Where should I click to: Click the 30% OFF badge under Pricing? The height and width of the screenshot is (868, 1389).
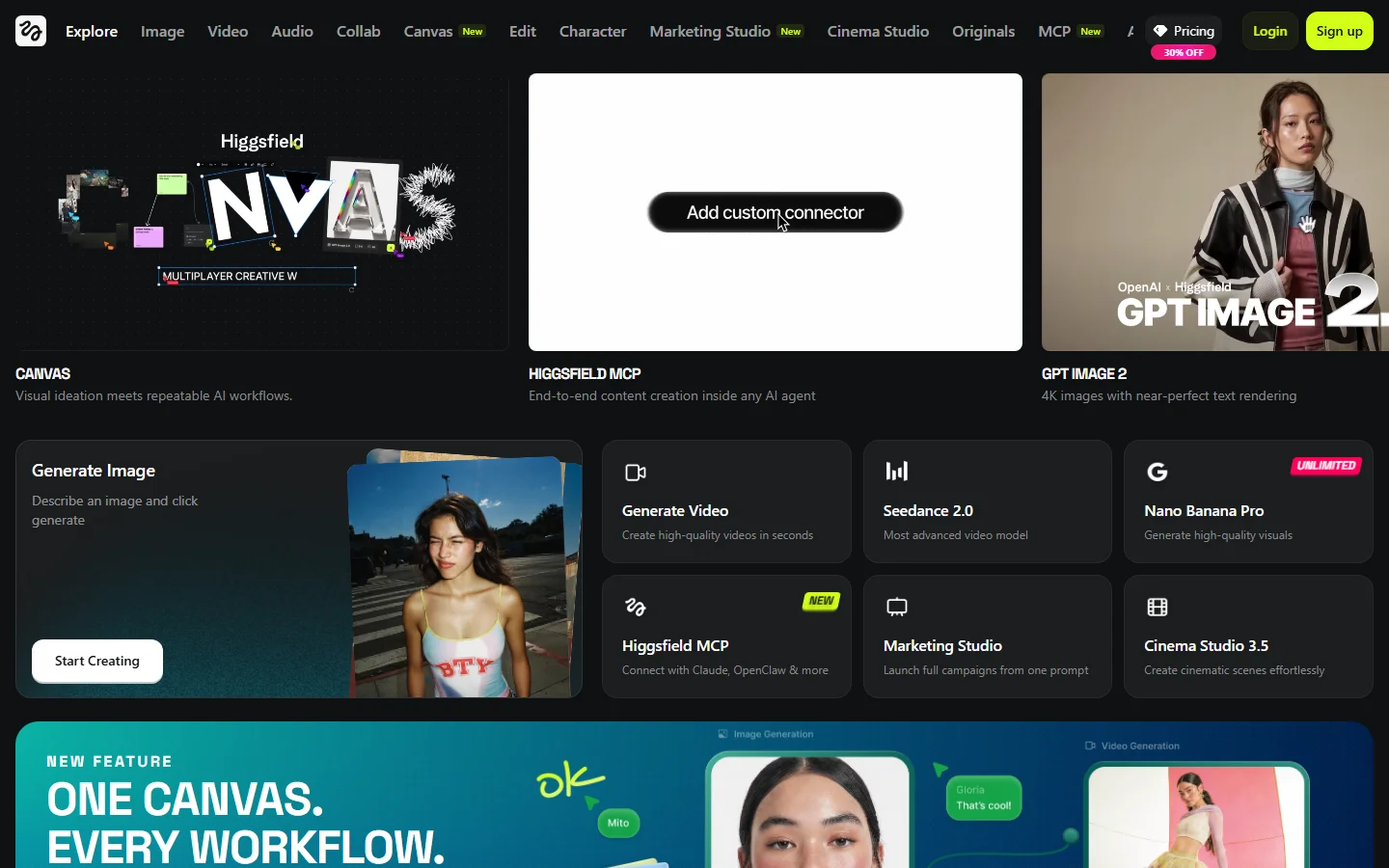1183,52
